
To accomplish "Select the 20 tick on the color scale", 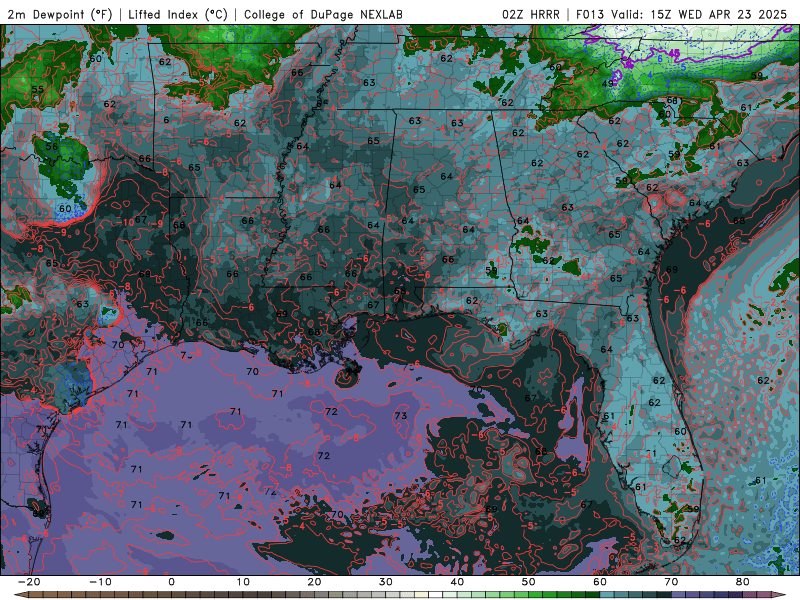I will 314,582.
